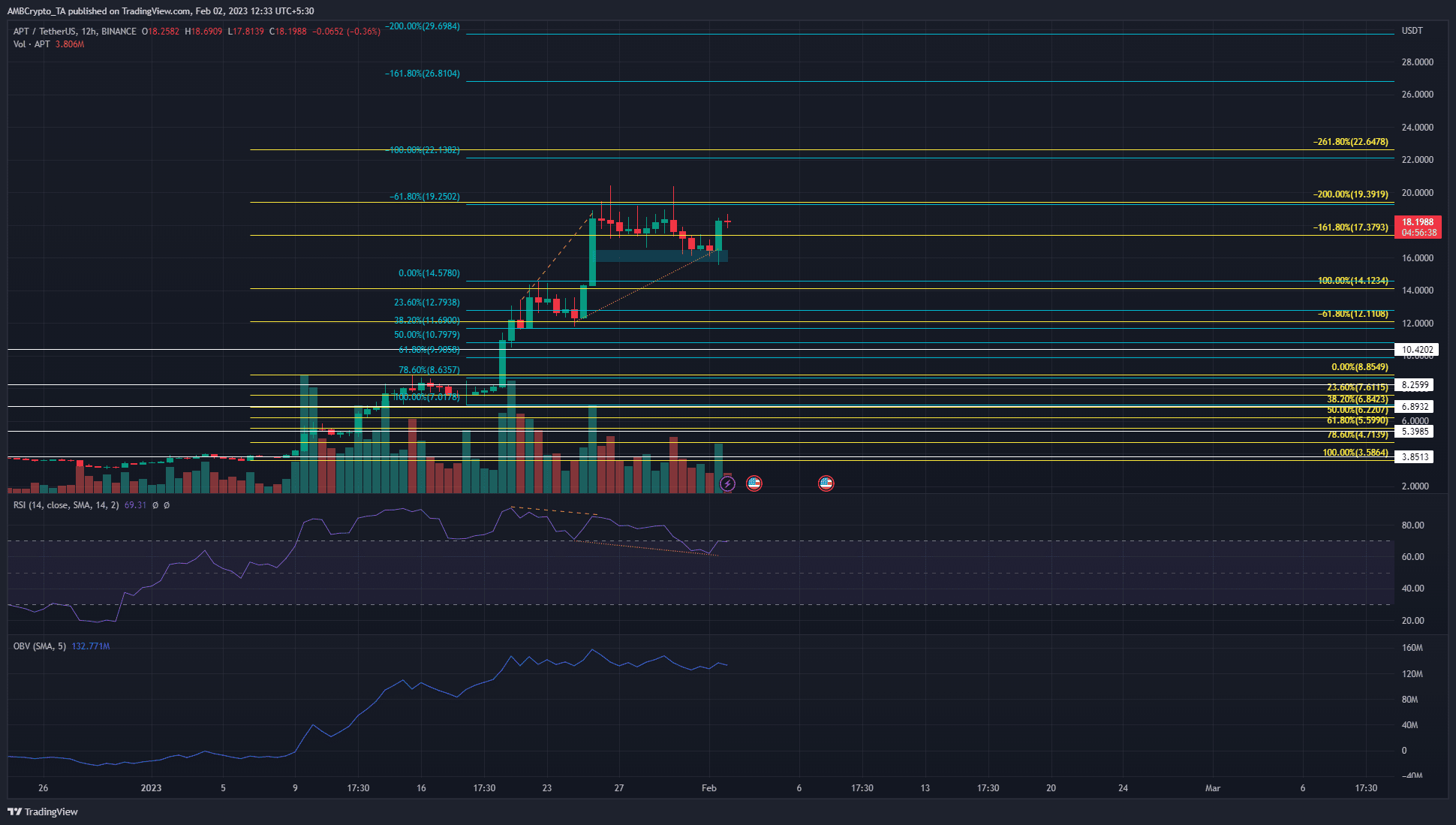Click the APT / TetherUS symbol title
This screenshot has height=825, width=1456.
75,32
